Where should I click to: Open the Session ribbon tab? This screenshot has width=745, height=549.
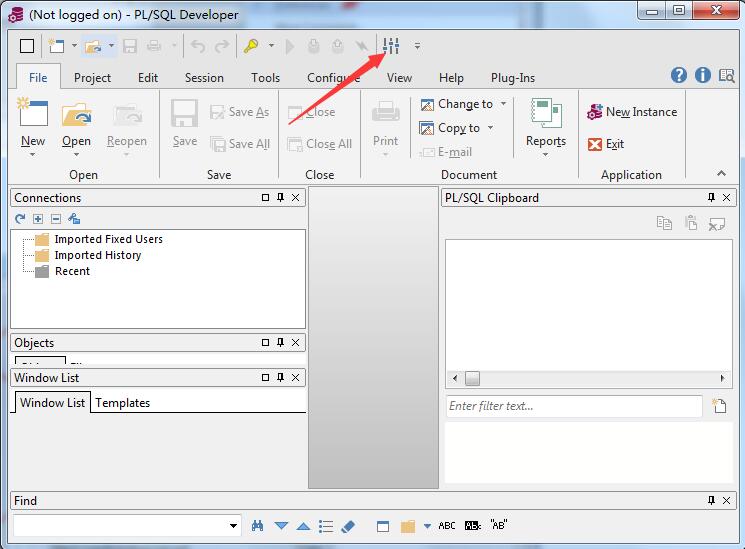[204, 78]
